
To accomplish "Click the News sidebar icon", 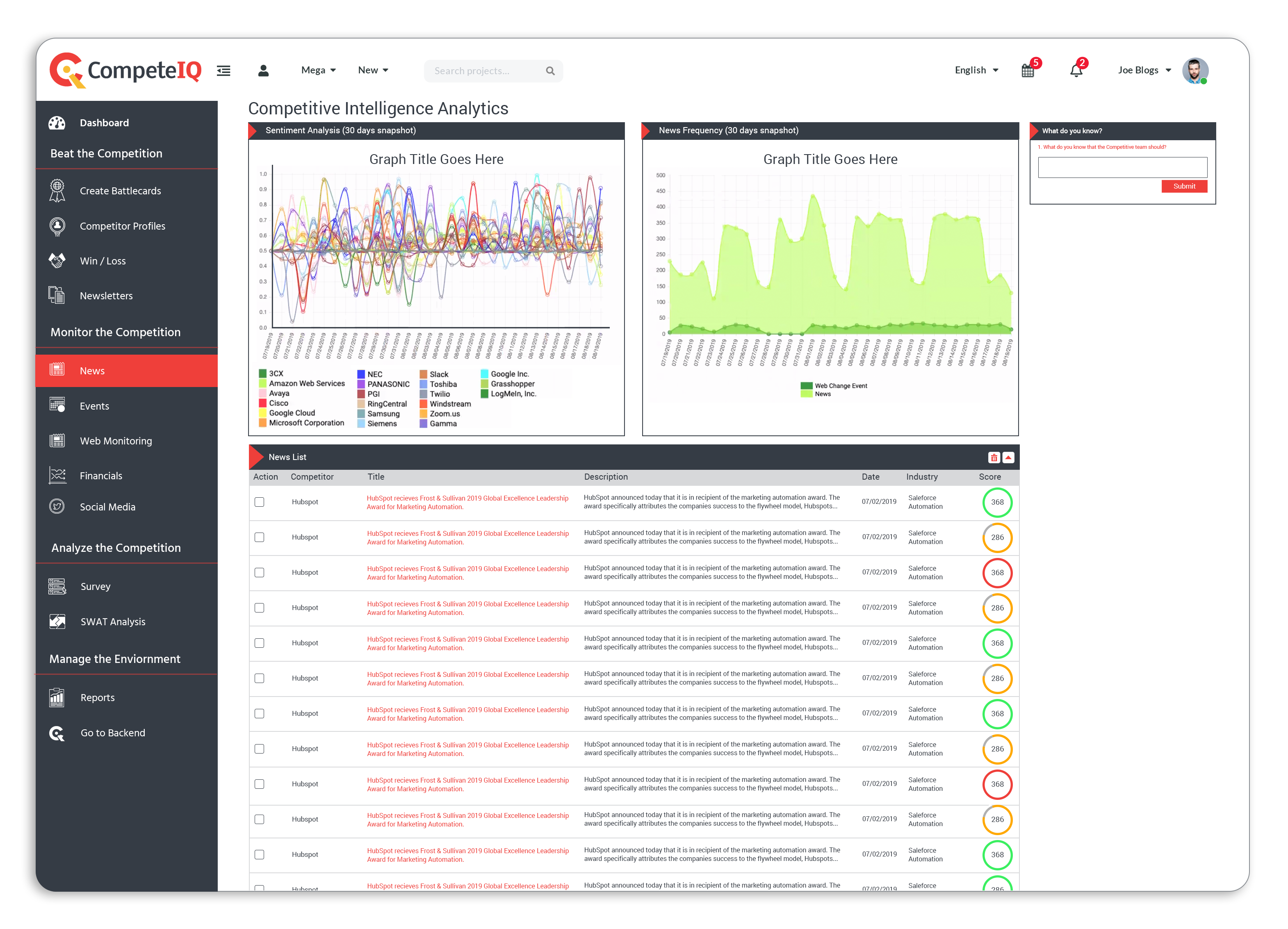I will [x=57, y=370].
